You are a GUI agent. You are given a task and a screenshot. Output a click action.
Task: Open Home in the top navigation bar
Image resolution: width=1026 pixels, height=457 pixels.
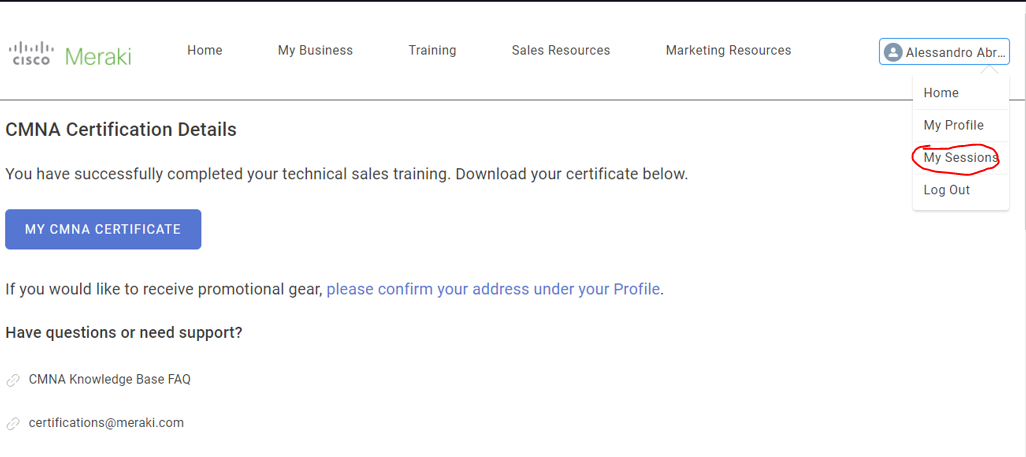coord(205,50)
